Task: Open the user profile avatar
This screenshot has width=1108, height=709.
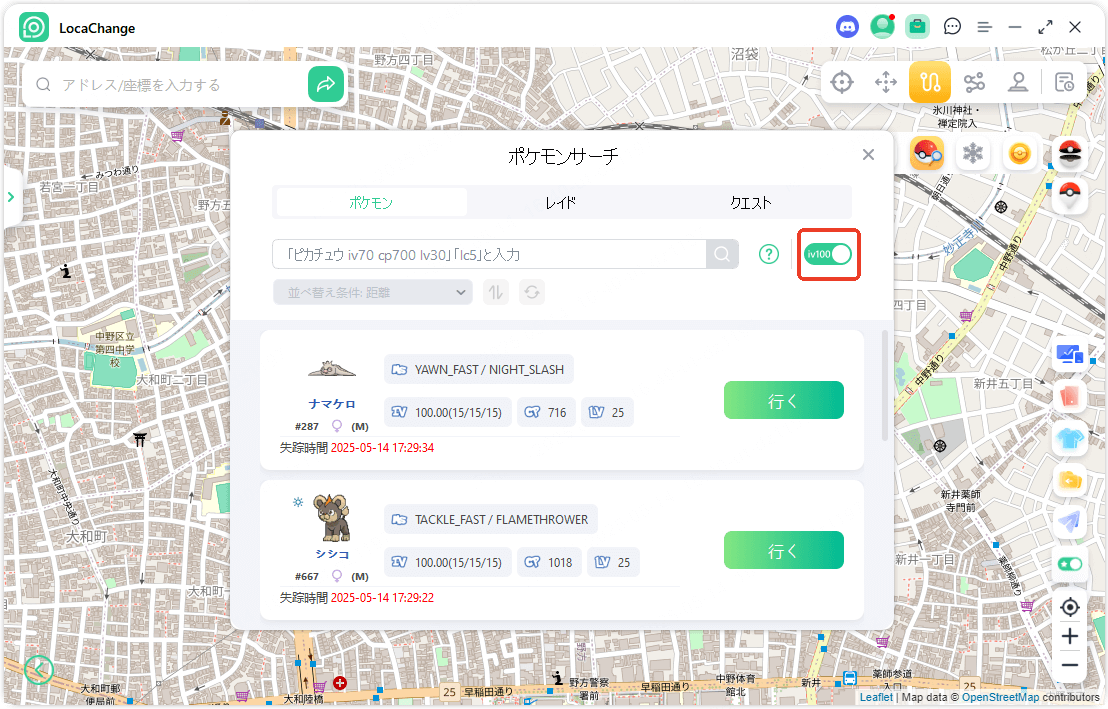Action: click(882, 27)
